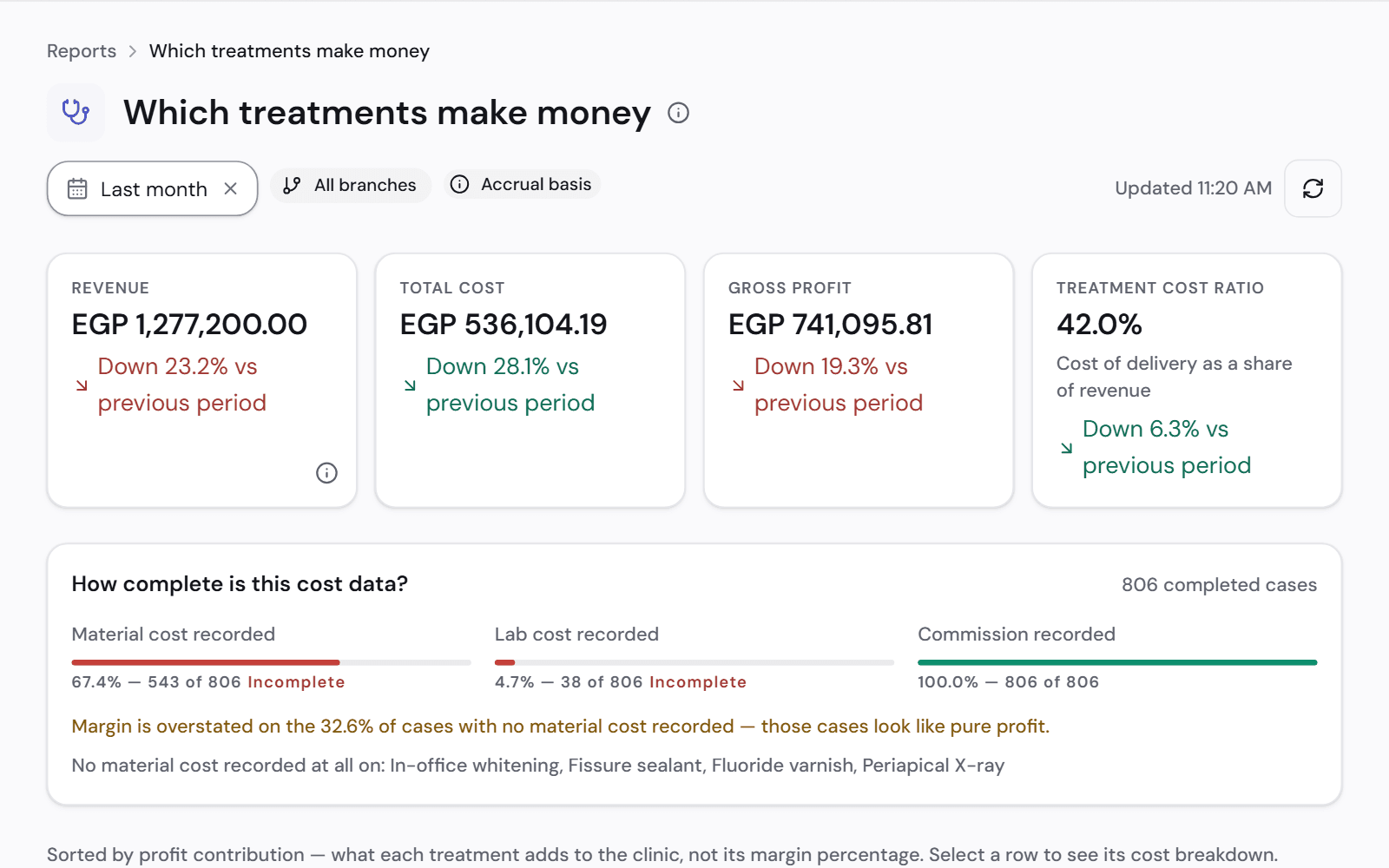Click 'Which treatments make money' breadcrumb item

pos(289,51)
